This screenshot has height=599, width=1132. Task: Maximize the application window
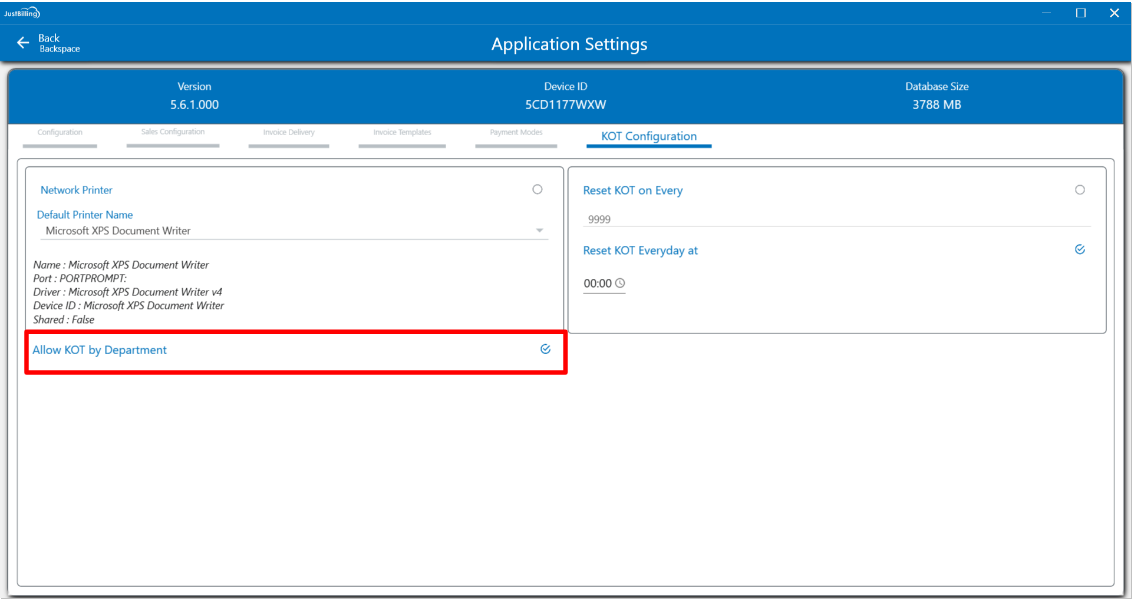tap(1081, 12)
